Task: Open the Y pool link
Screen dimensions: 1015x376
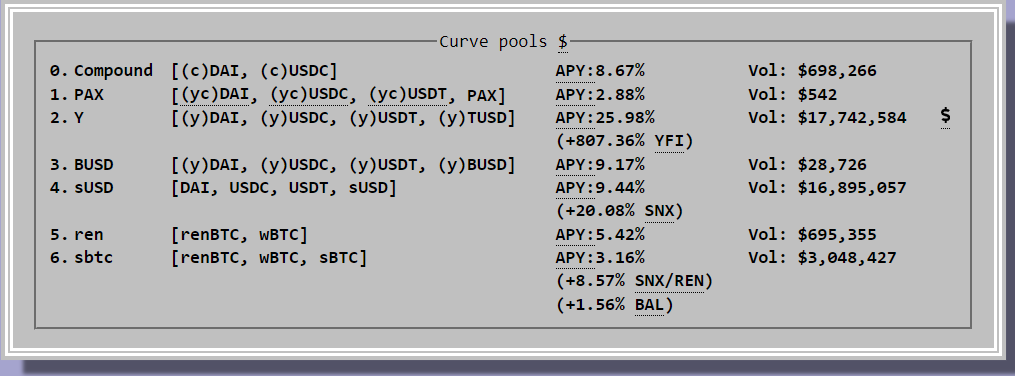Action: coord(79,118)
